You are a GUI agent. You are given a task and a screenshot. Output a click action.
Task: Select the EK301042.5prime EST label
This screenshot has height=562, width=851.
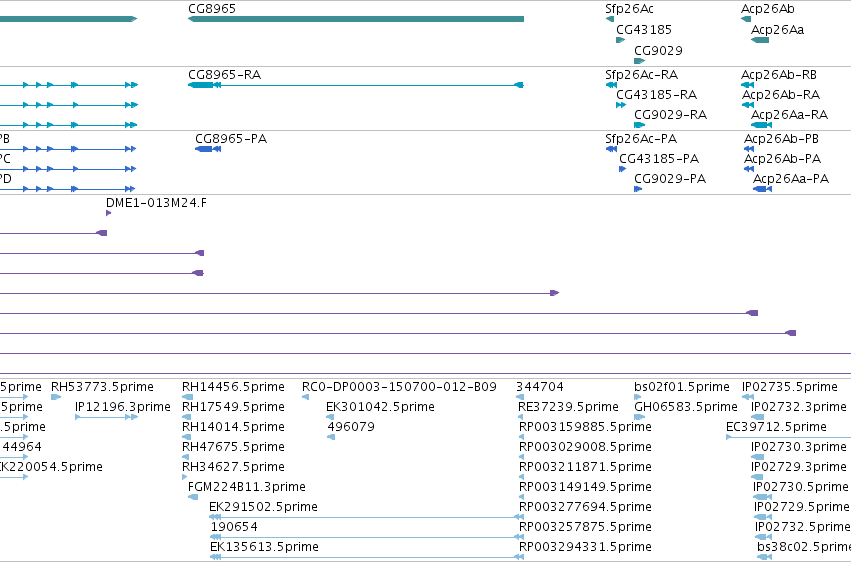[380, 407]
